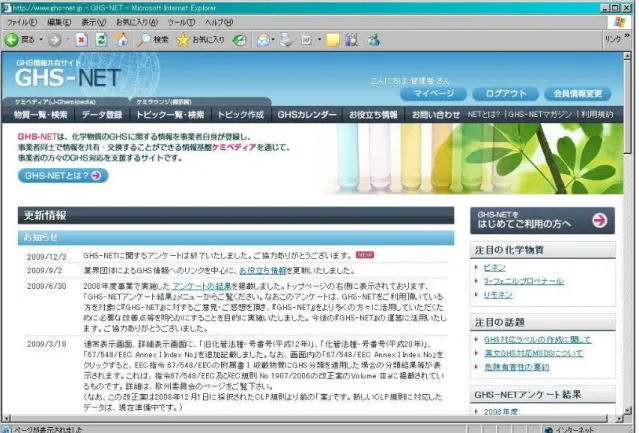Image resolution: width=639 pixels, height=433 pixels.
Task: Click vertical scrollbar down arrow
Action: click(627, 410)
